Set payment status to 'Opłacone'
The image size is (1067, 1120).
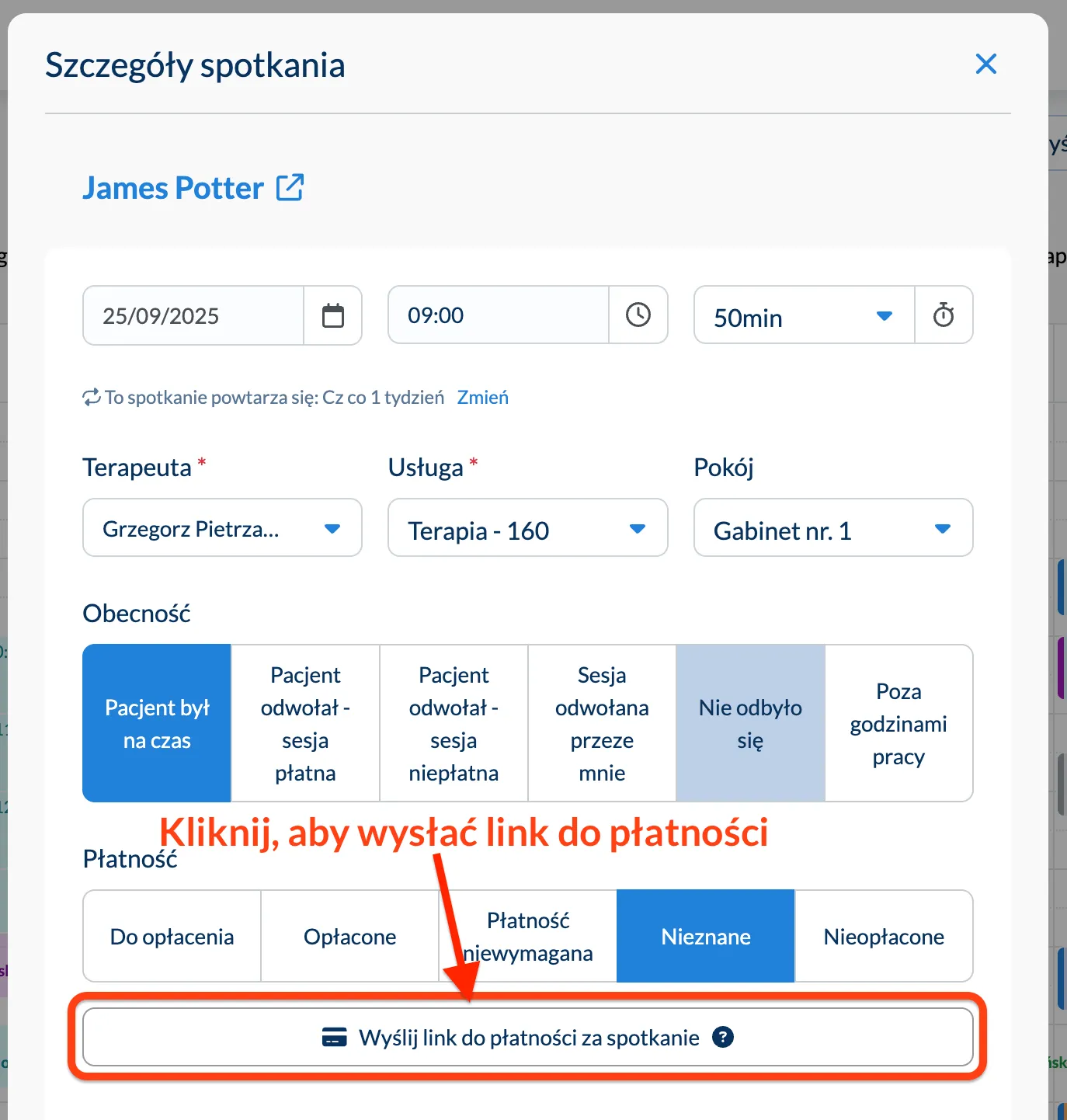click(349, 937)
